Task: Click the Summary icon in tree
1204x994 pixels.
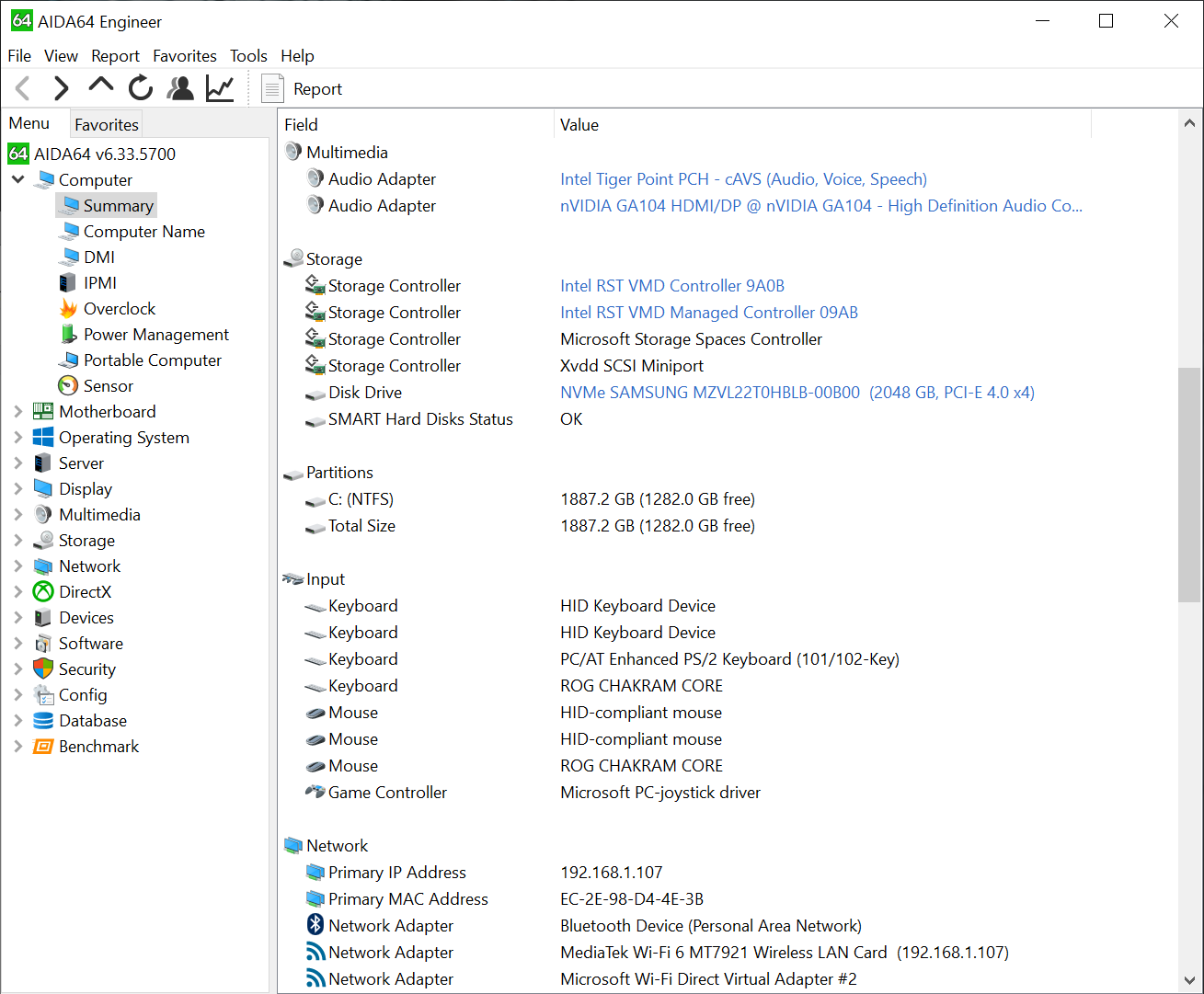Action: click(x=70, y=205)
